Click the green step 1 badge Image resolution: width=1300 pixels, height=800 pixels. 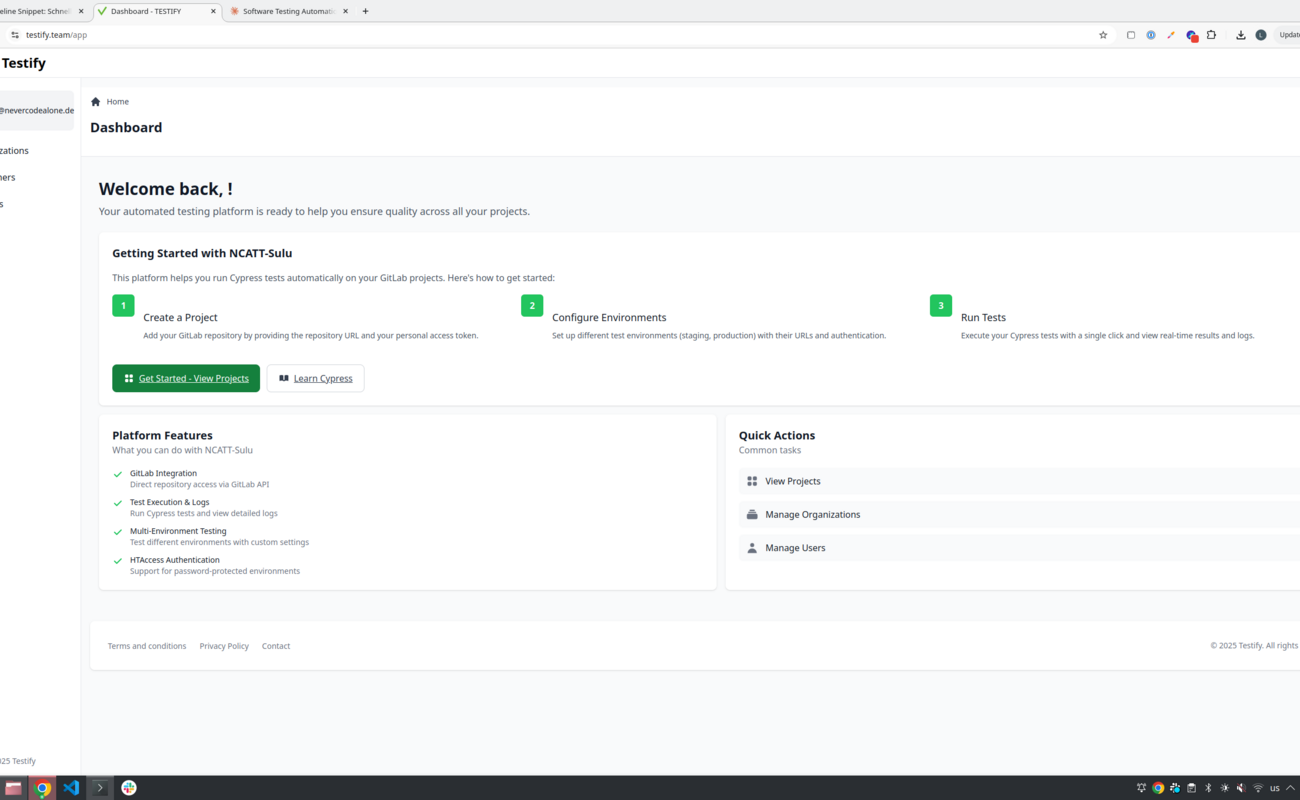pyautogui.click(x=123, y=305)
